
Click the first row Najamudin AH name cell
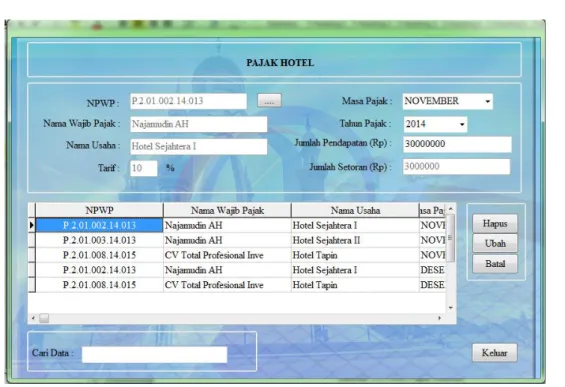coord(227,226)
